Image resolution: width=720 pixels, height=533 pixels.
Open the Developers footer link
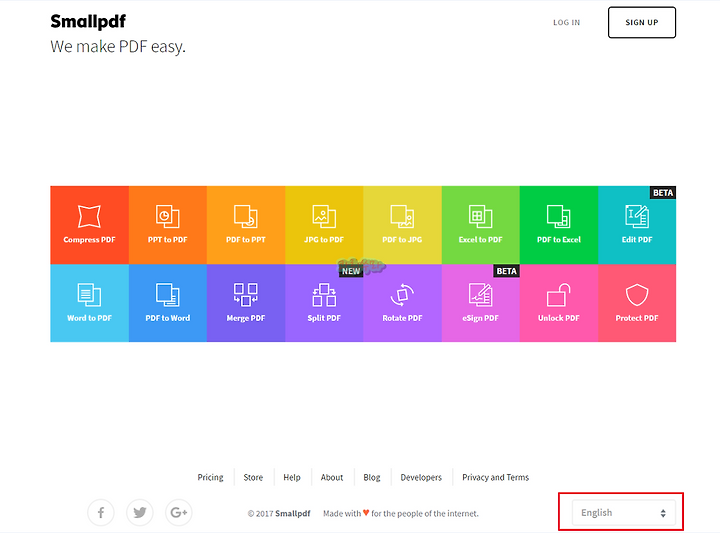421,477
